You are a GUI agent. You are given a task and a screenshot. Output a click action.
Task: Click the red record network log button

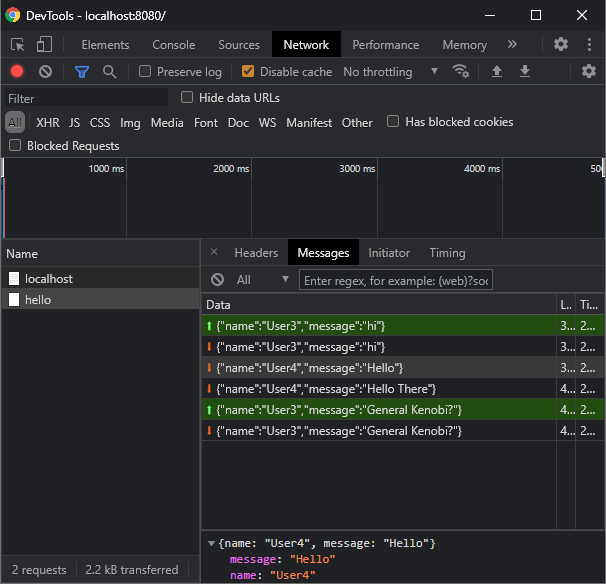pyautogui.click(x=17, y=72)
